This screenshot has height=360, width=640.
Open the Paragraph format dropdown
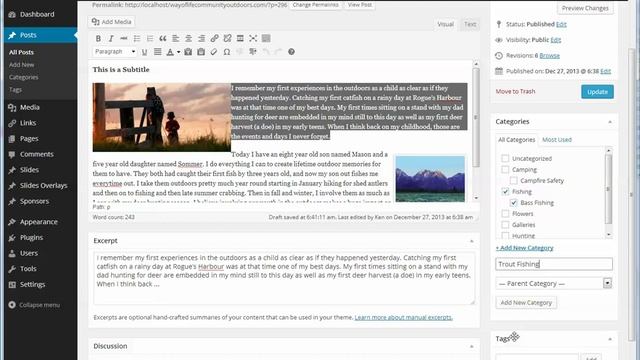[x=115, y=51]
